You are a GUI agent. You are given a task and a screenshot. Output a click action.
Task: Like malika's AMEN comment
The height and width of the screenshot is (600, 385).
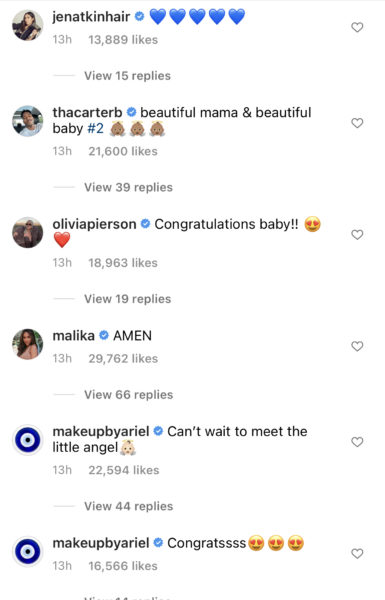pyautogui.click(x=357, y=346)
